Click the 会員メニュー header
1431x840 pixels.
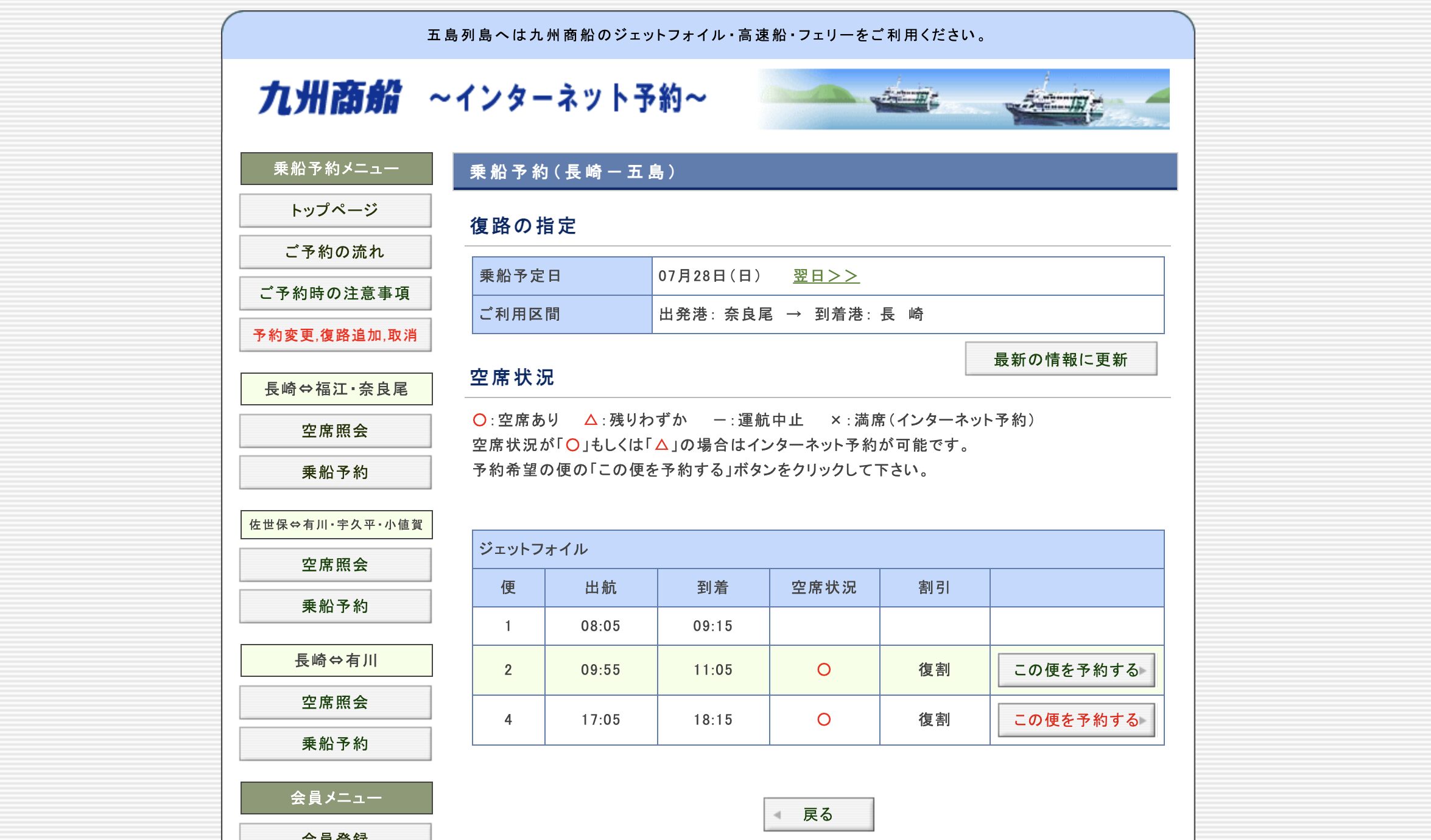pos(336,798)
